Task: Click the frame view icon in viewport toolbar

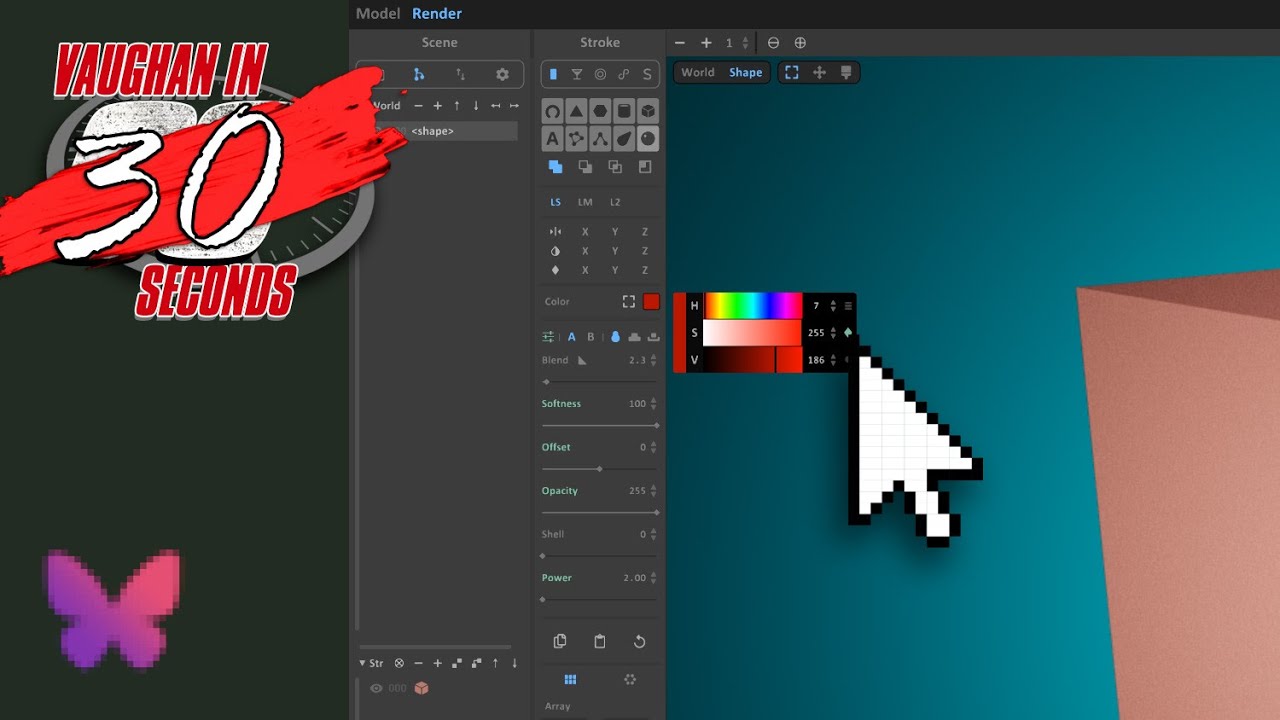Action: pyautogui.click(x=792, y=72)
